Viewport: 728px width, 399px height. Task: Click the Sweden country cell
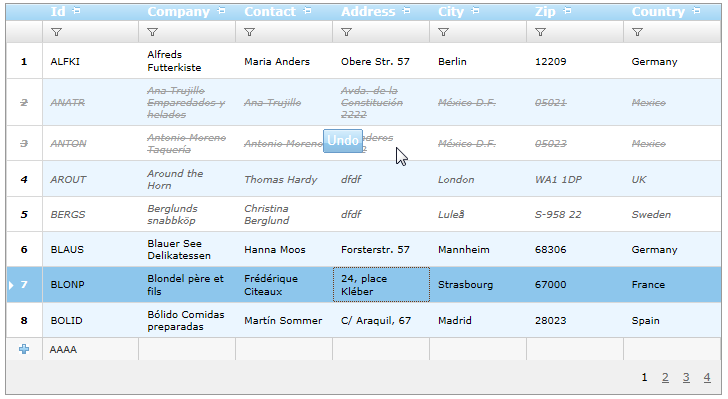coord(672,215)
